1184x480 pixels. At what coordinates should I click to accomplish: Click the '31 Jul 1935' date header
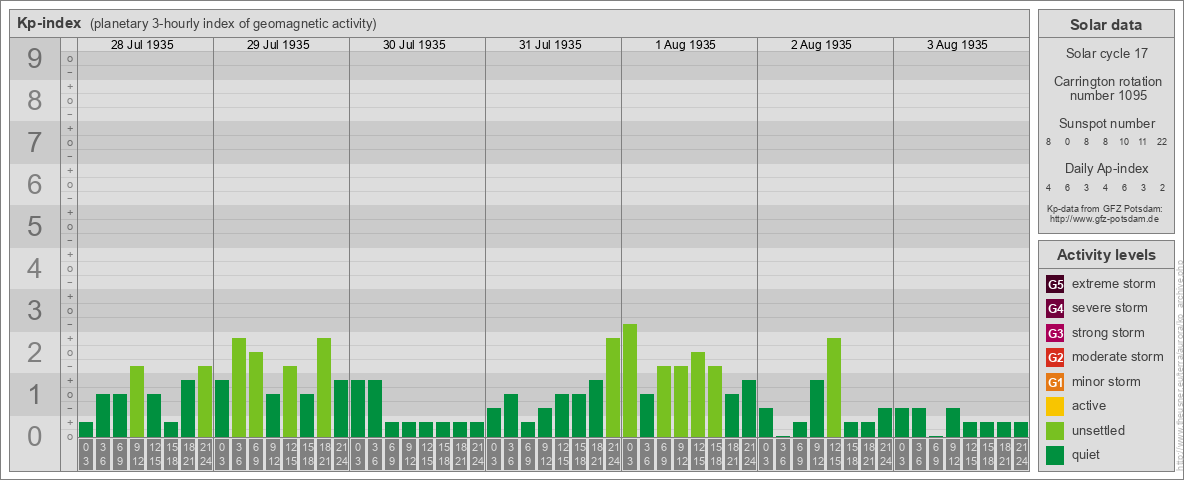[x=550, y=45]
